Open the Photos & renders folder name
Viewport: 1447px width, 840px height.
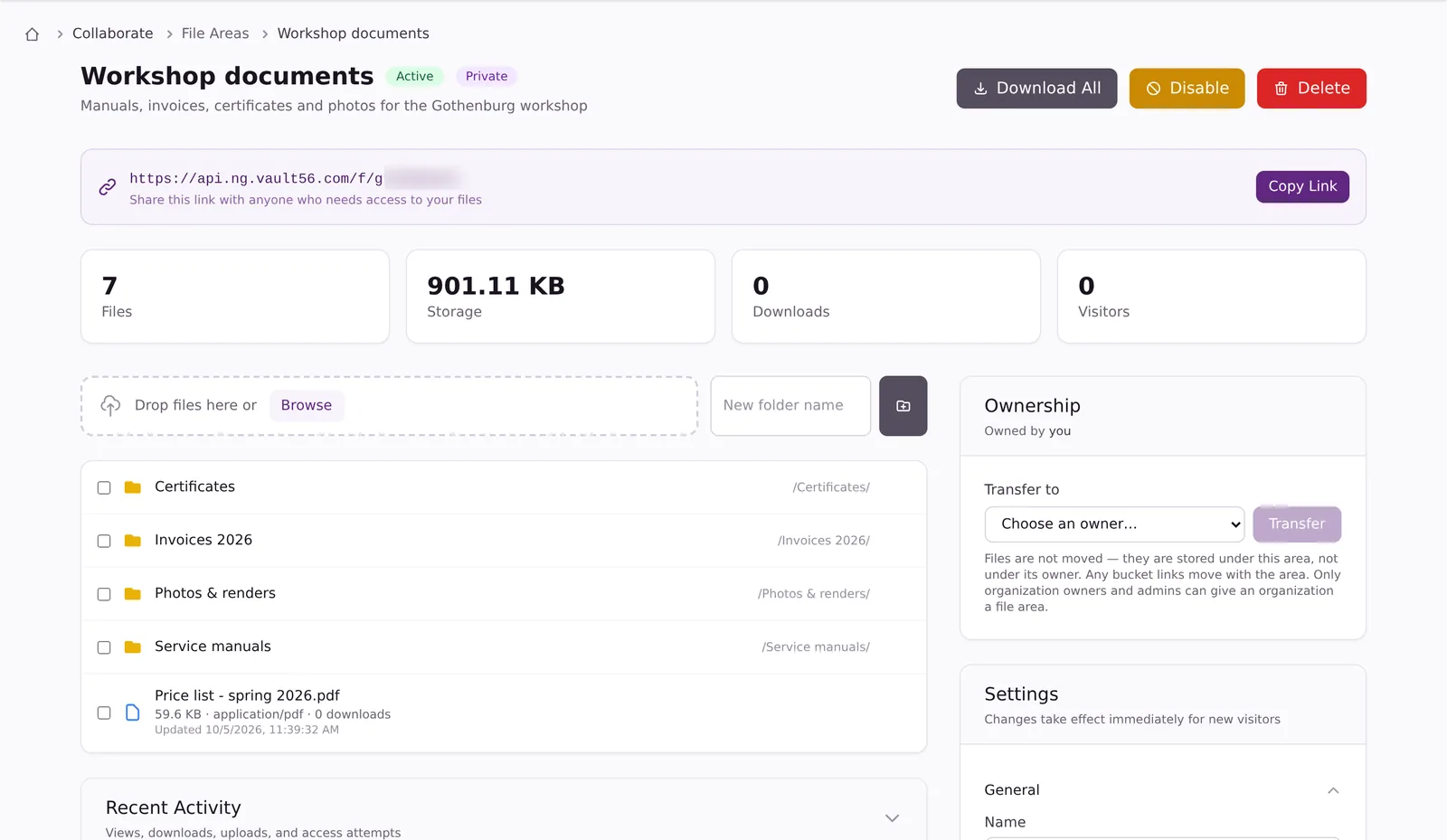[x=215, y=593]
